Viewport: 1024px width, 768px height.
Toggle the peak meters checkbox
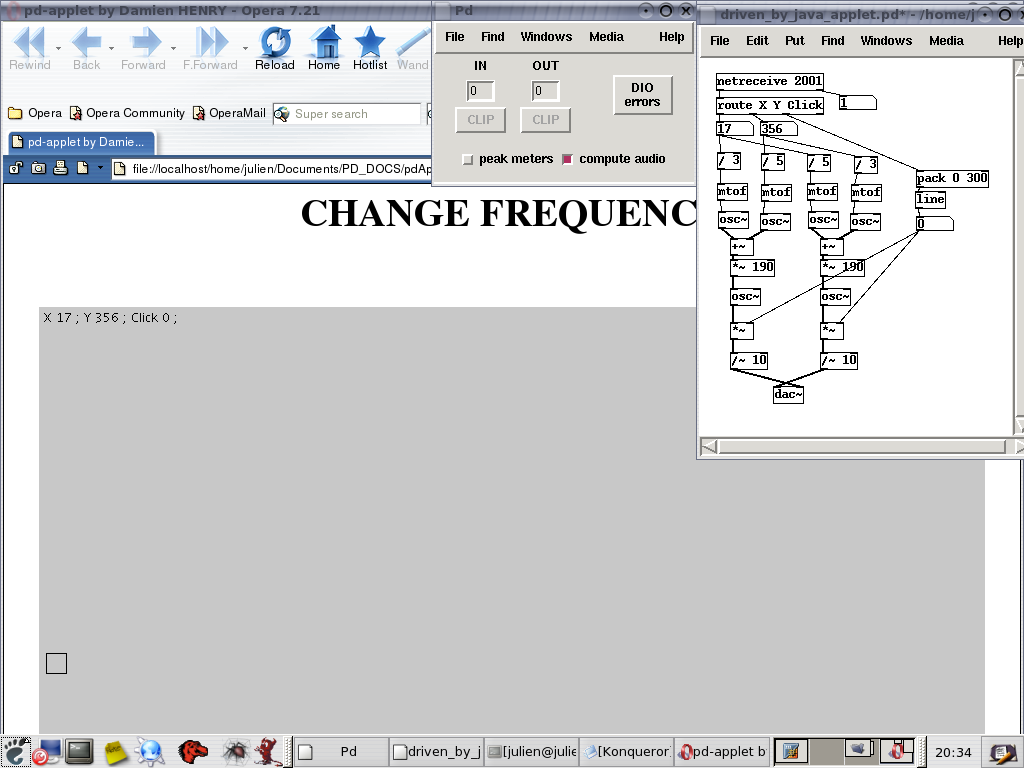click(x=467, y=160)
